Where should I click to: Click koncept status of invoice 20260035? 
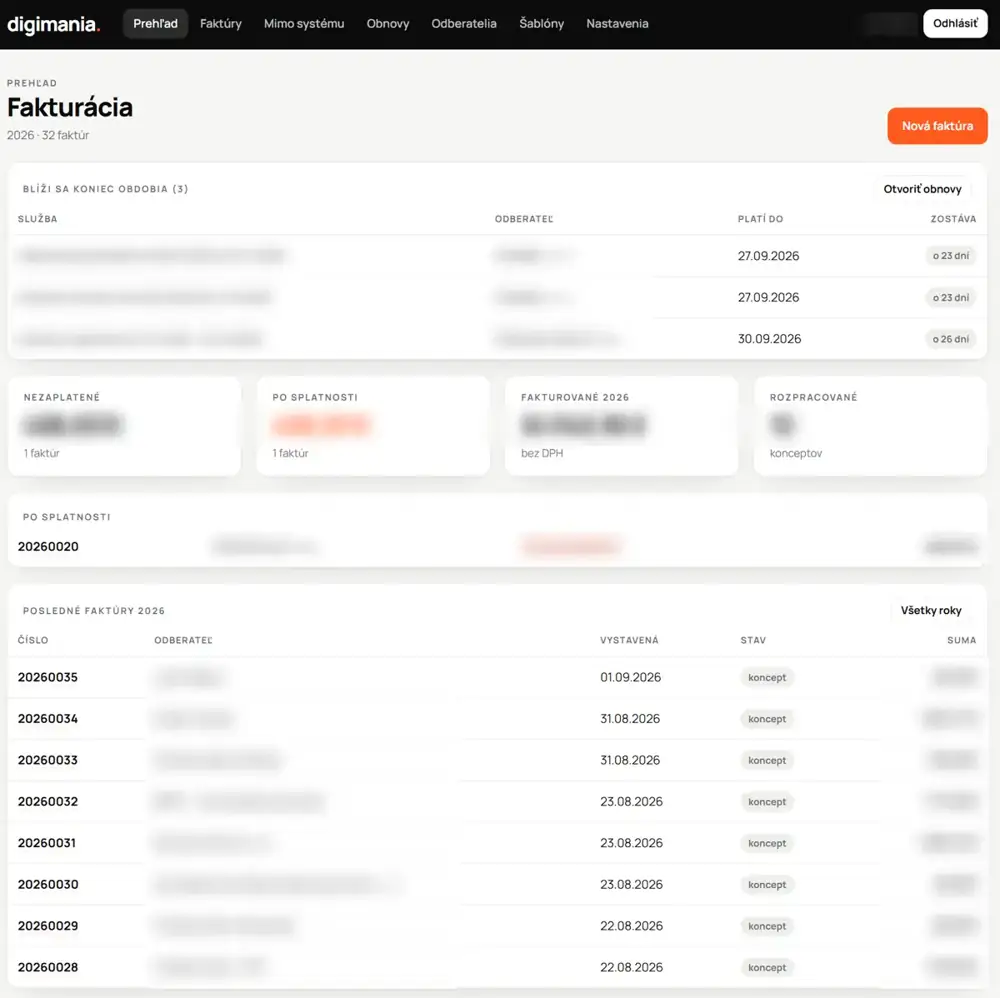[x=767, y=677]
